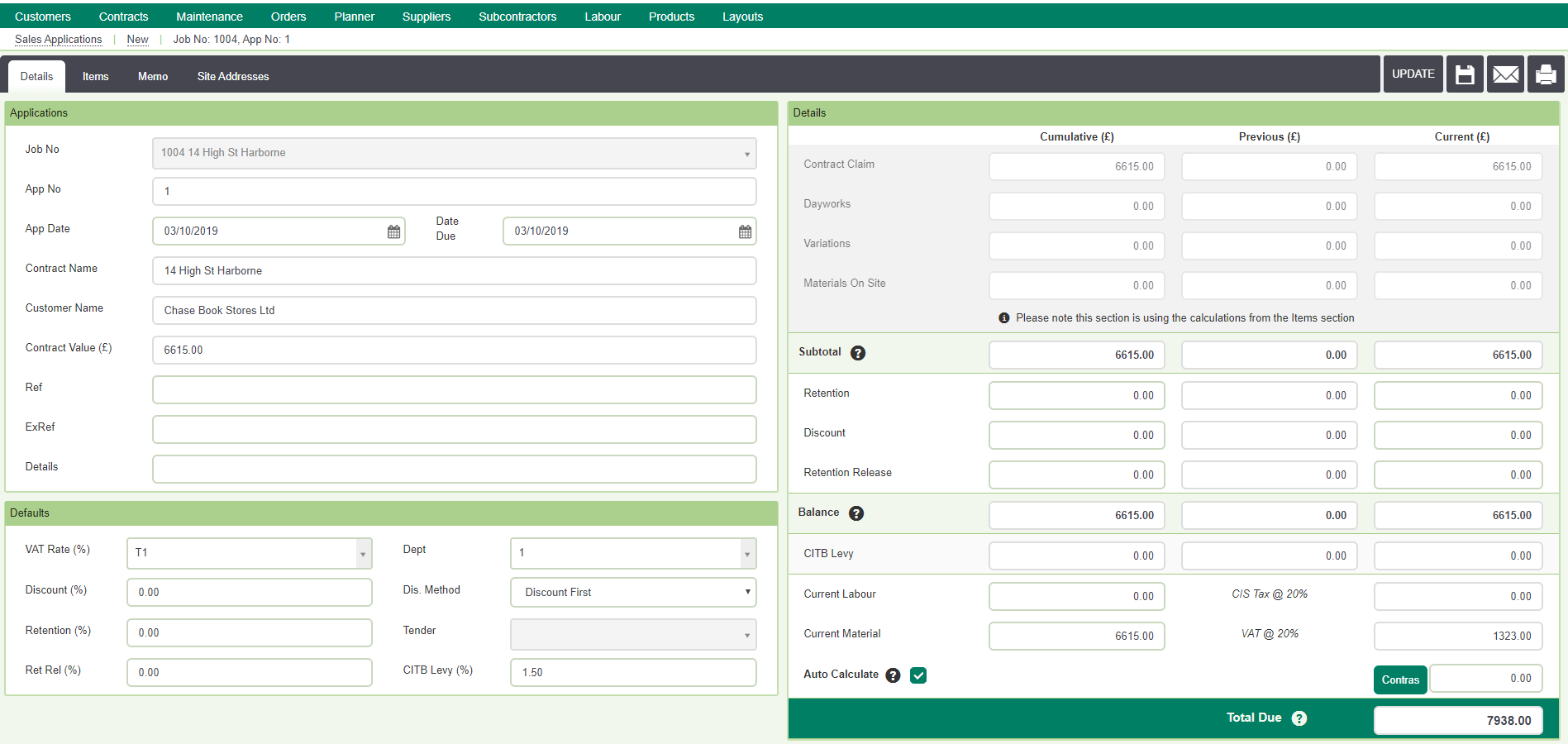The width and height of the screenshot is (1568, 744).
Task: Disable the Auto Calculate checkbox
Action: 918,675
